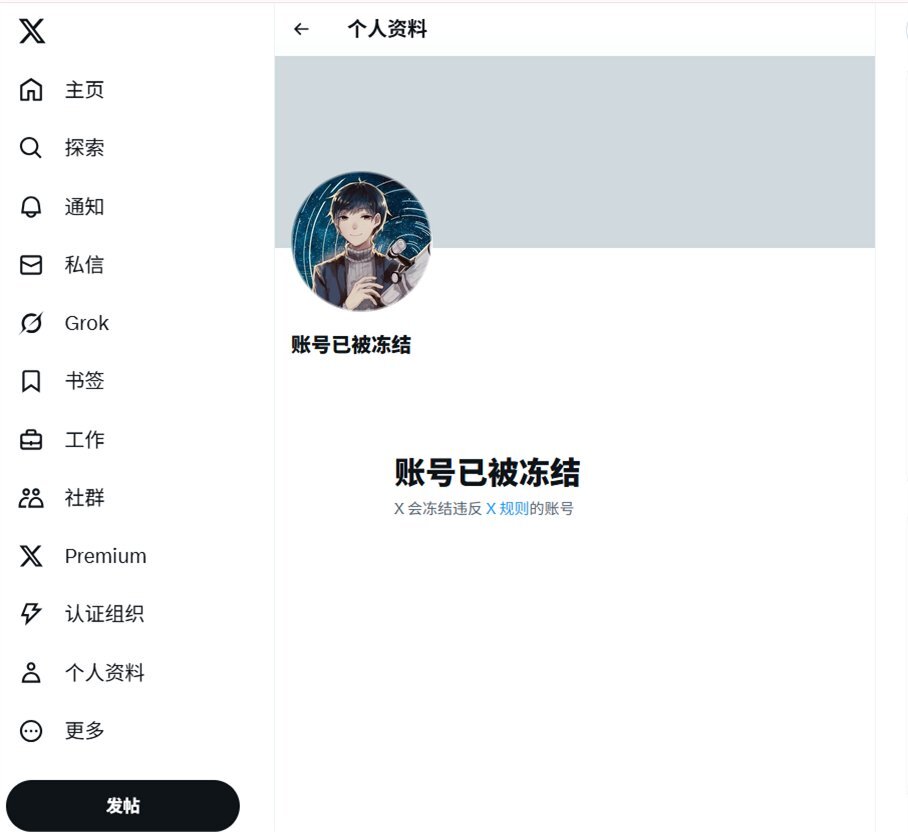Click the bookmark icon (书签)
Viewport: 908px width, 832px height.
[x=31, y=381]
